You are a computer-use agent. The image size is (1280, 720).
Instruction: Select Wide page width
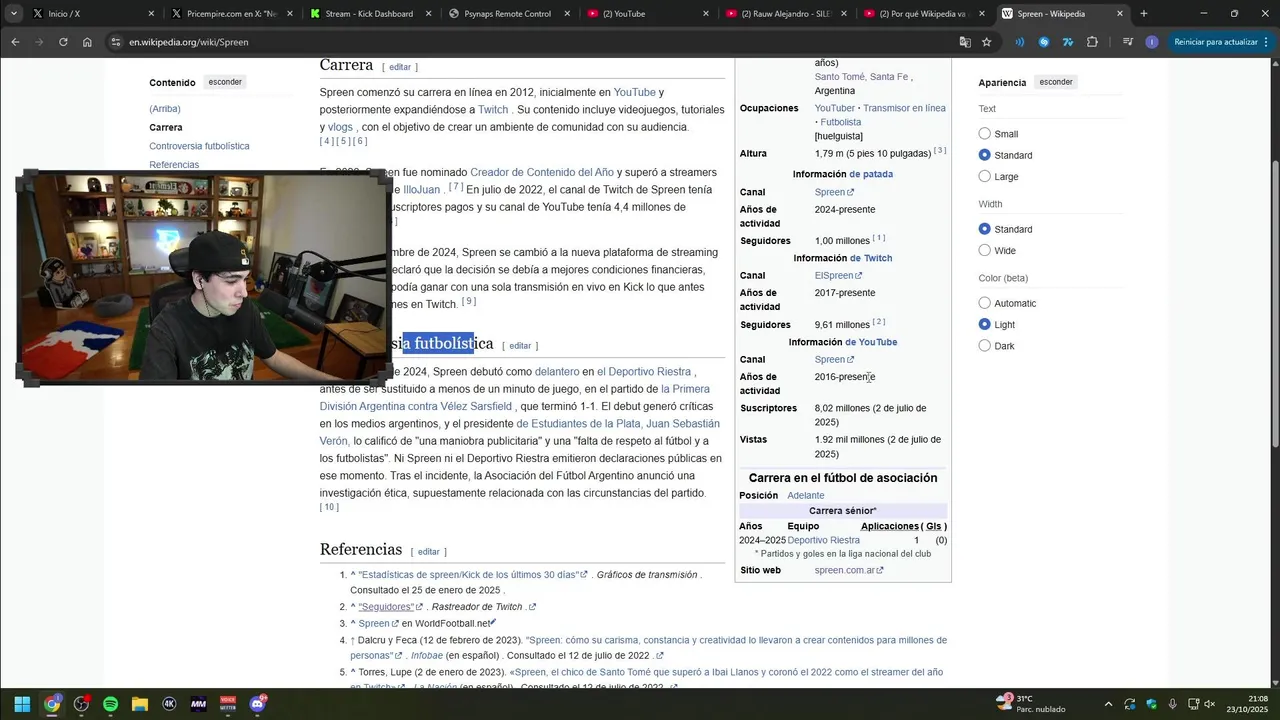[x=985, y=250]
